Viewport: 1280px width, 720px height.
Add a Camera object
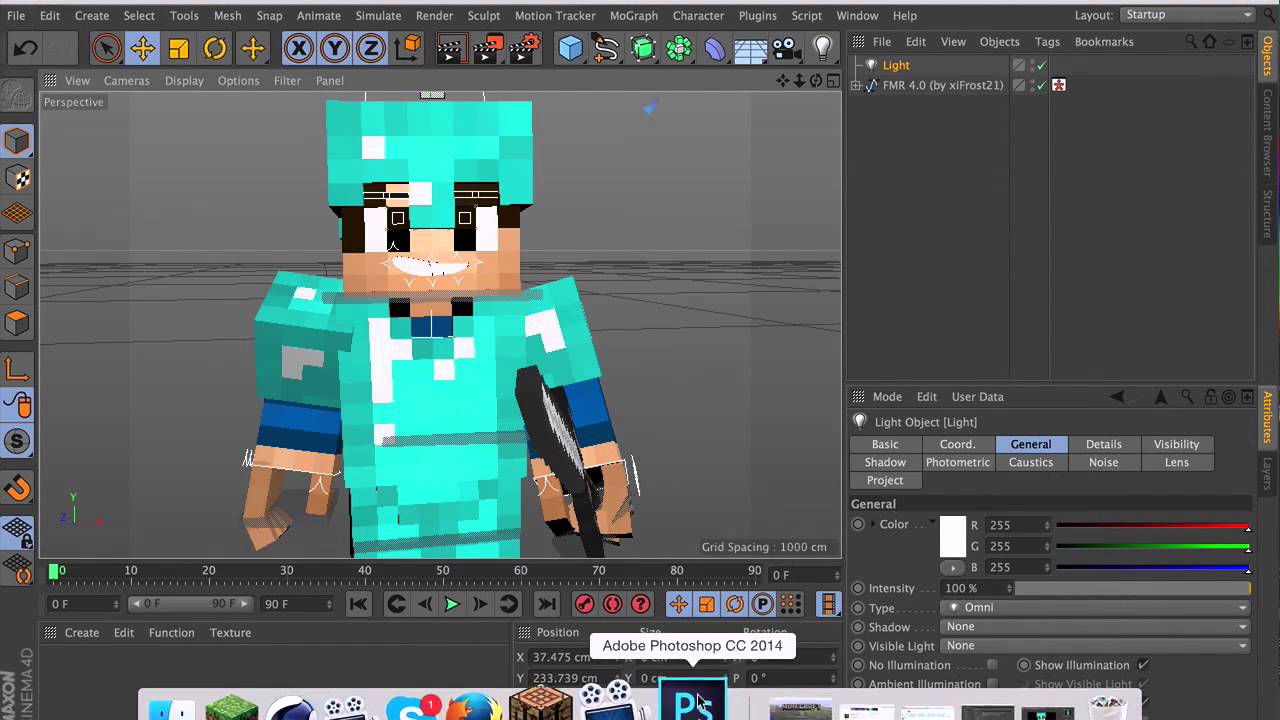coord(786,48)
